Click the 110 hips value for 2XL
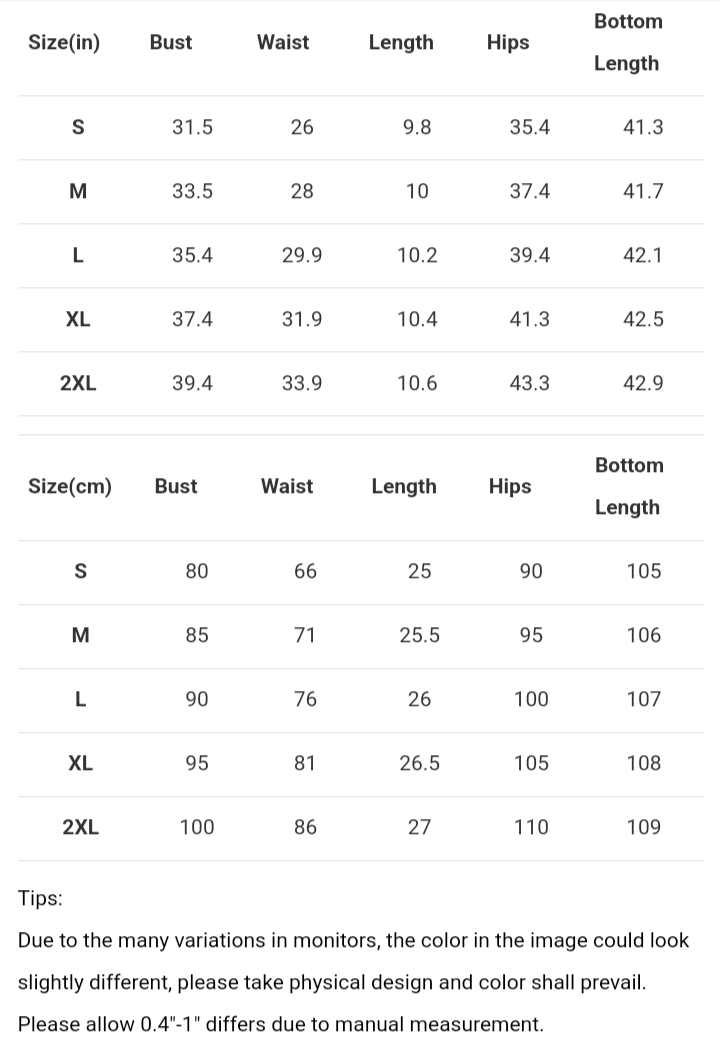 point(531,827)
